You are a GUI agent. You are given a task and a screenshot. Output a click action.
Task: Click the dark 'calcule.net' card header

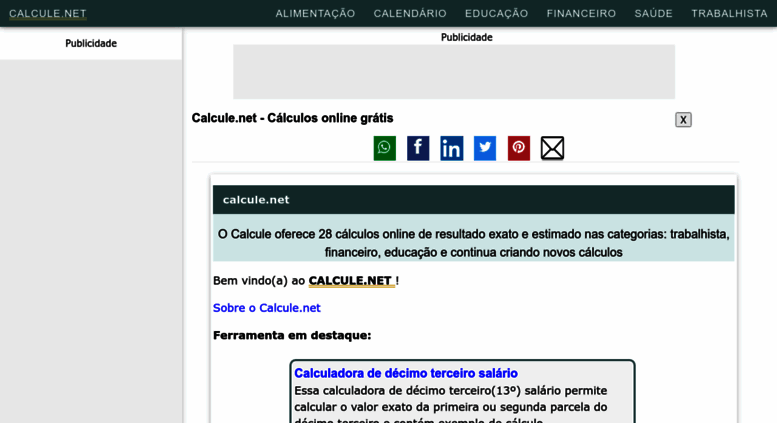pyautogui.click(x=473, y=200)
